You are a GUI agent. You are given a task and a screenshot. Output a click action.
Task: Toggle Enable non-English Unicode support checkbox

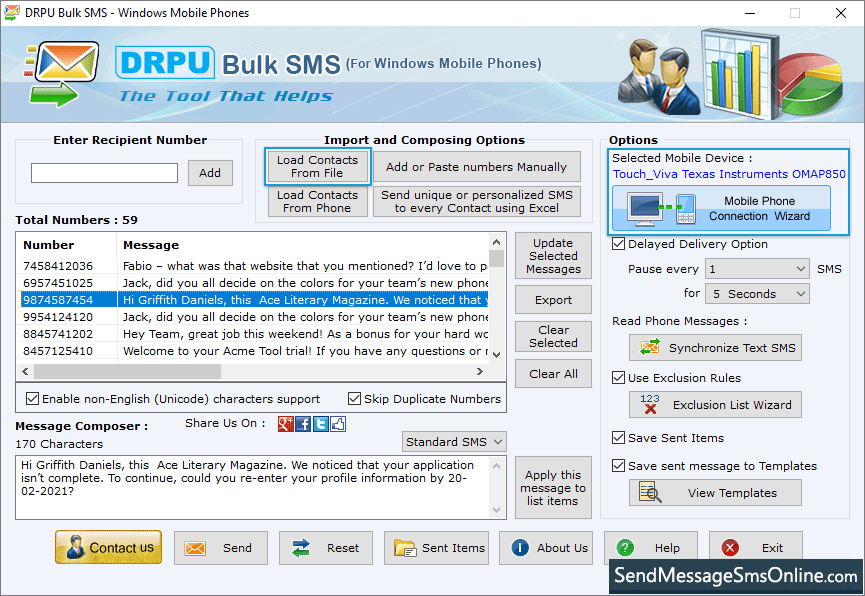[33, 398]
